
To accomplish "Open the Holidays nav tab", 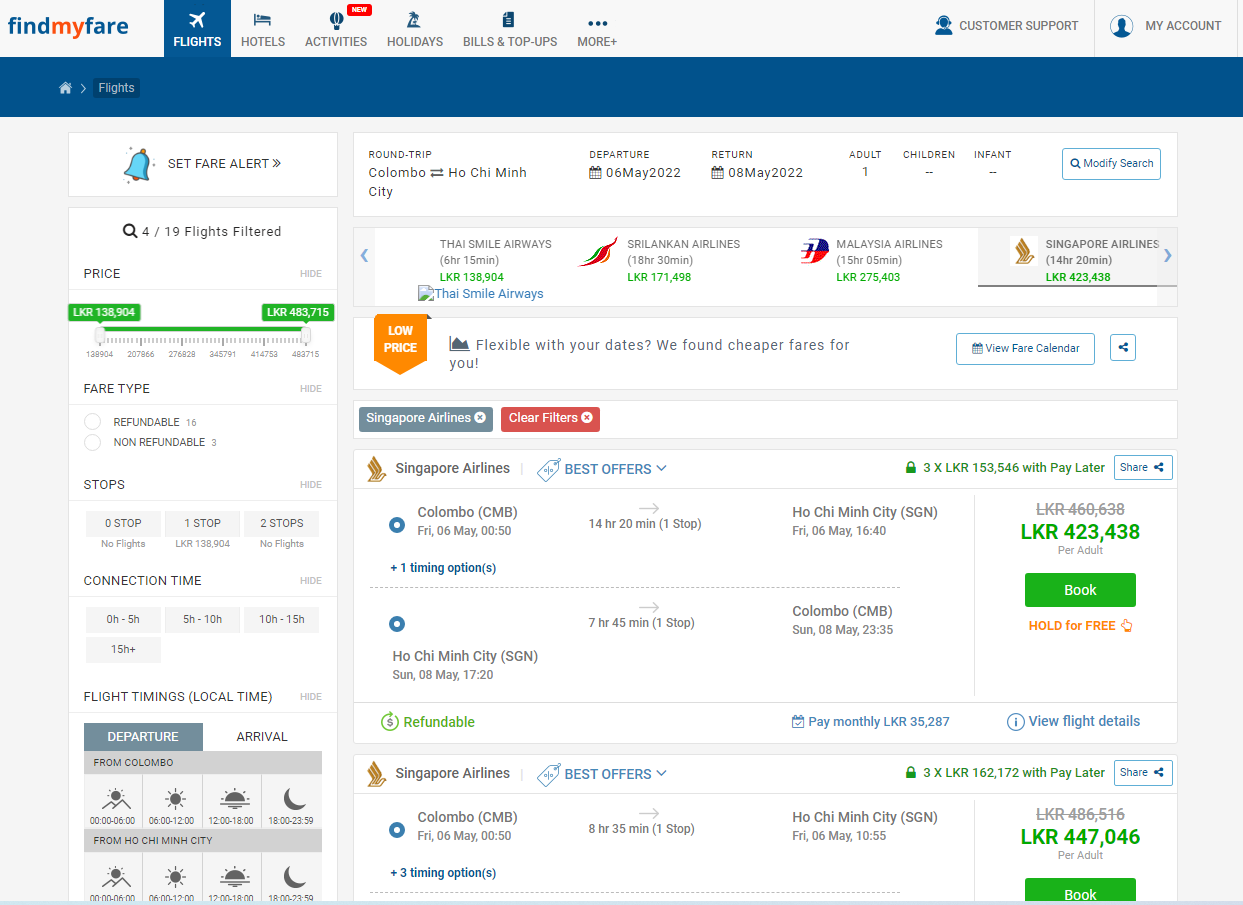I will [415, 28].
